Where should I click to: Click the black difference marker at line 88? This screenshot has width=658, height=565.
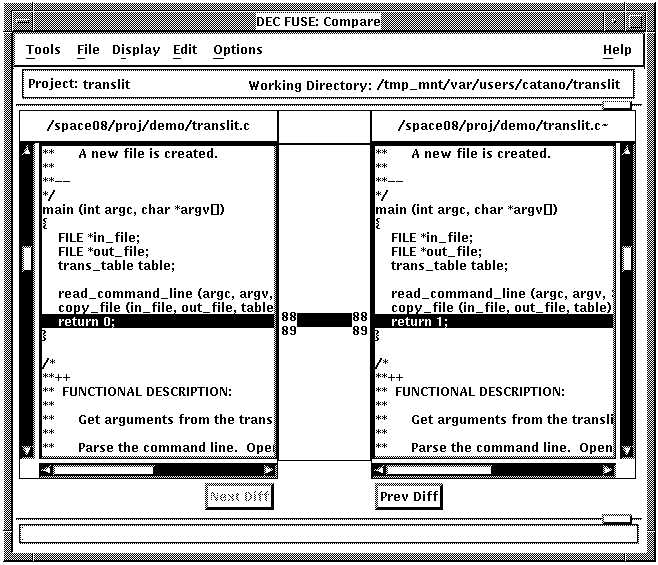[325, 320]
